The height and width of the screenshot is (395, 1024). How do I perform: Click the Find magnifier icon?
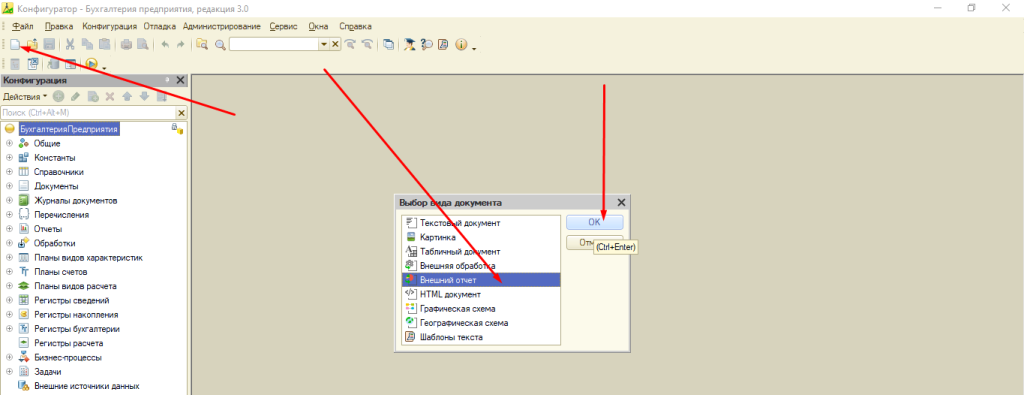[220, 44]
